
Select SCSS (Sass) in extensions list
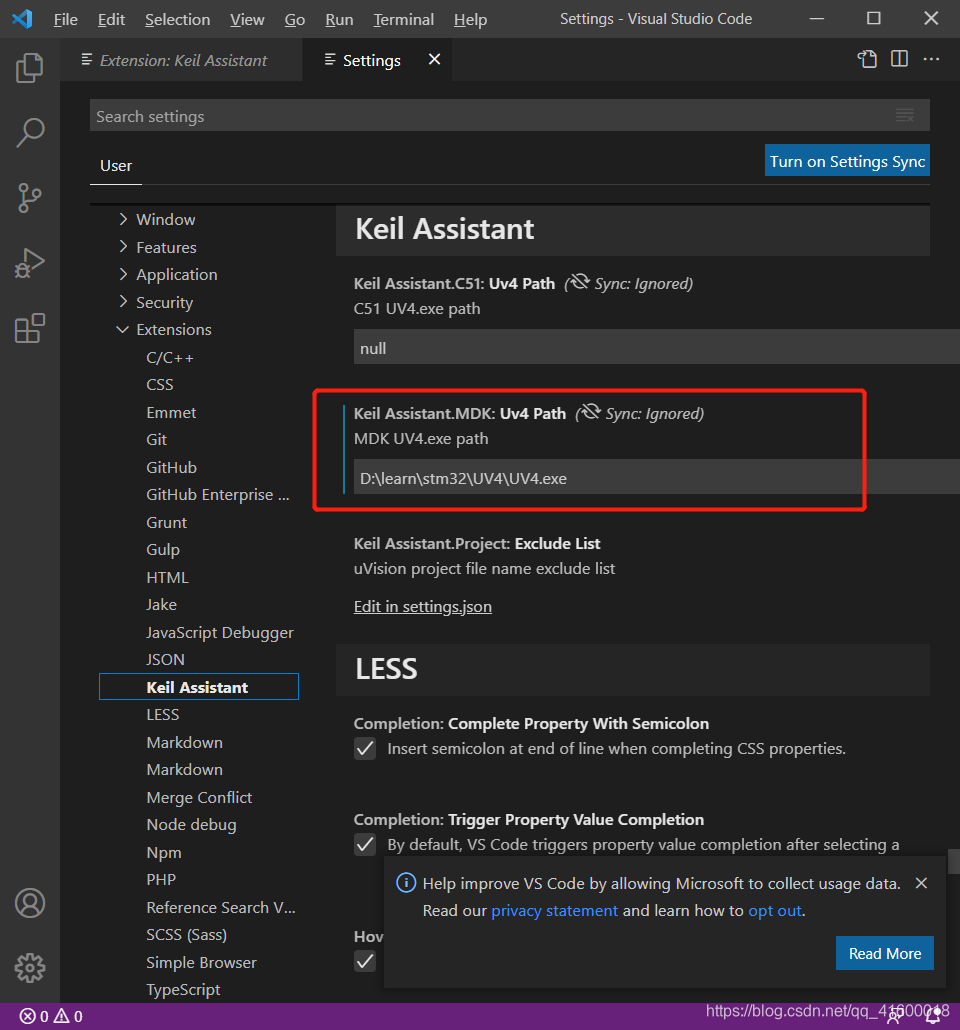[187, 935]
